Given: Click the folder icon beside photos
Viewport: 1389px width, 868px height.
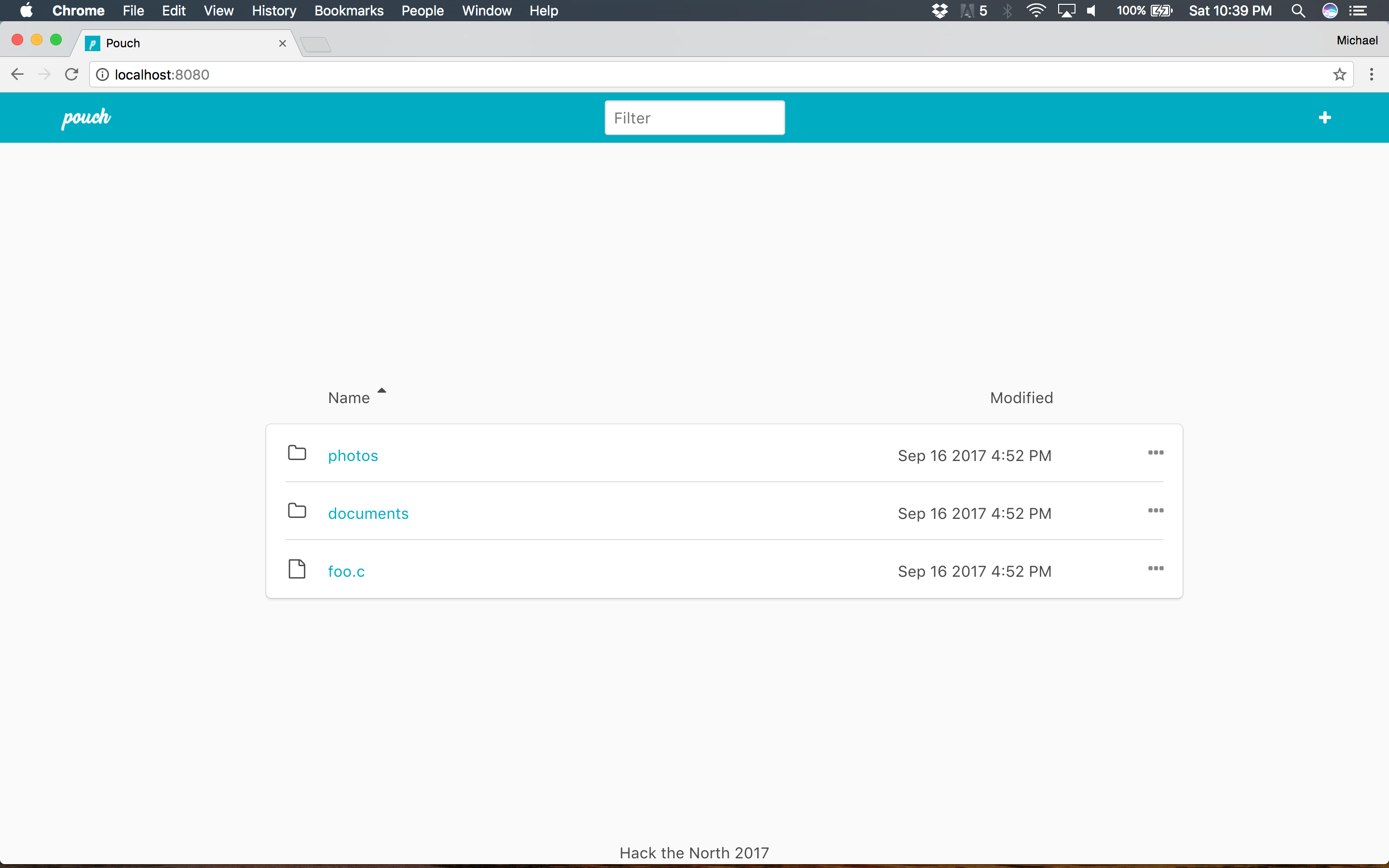Looking at the screenshot, I should [297, 453].
